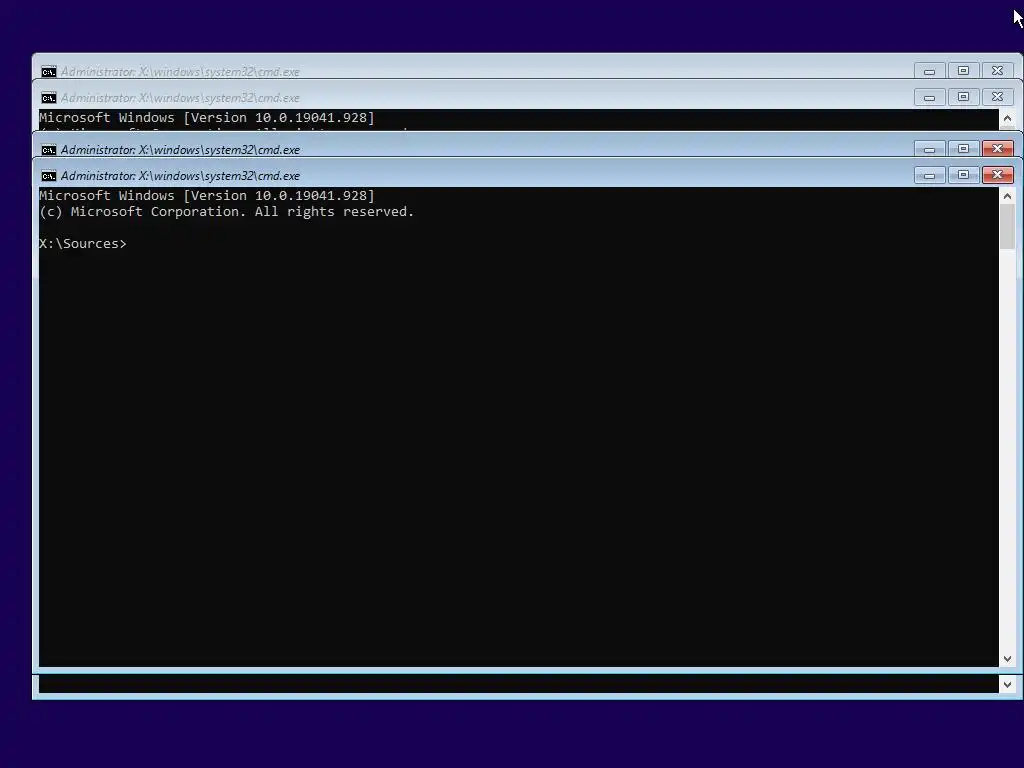Click the title text of the window directly behind the front one
Viewport: 1024px width, 768px height.
180,150
